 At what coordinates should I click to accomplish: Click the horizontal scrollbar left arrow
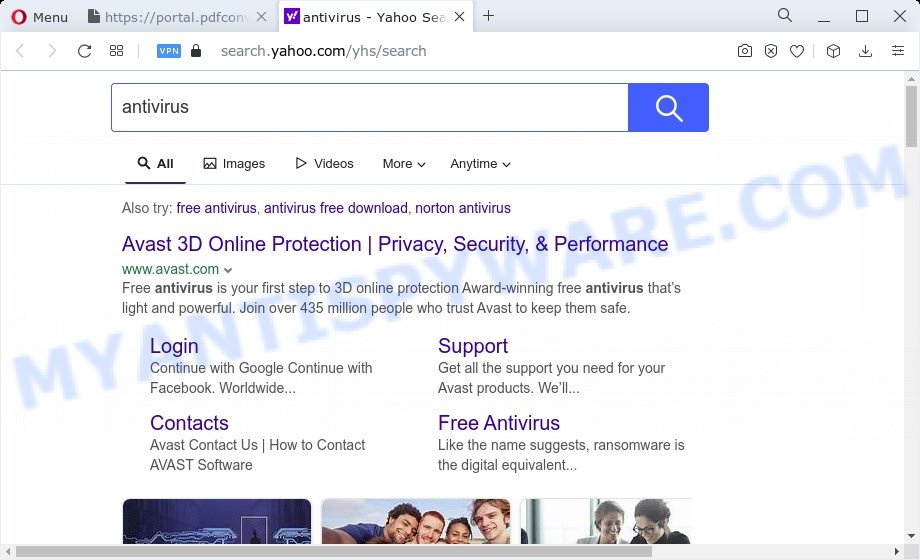coord(8,552)
